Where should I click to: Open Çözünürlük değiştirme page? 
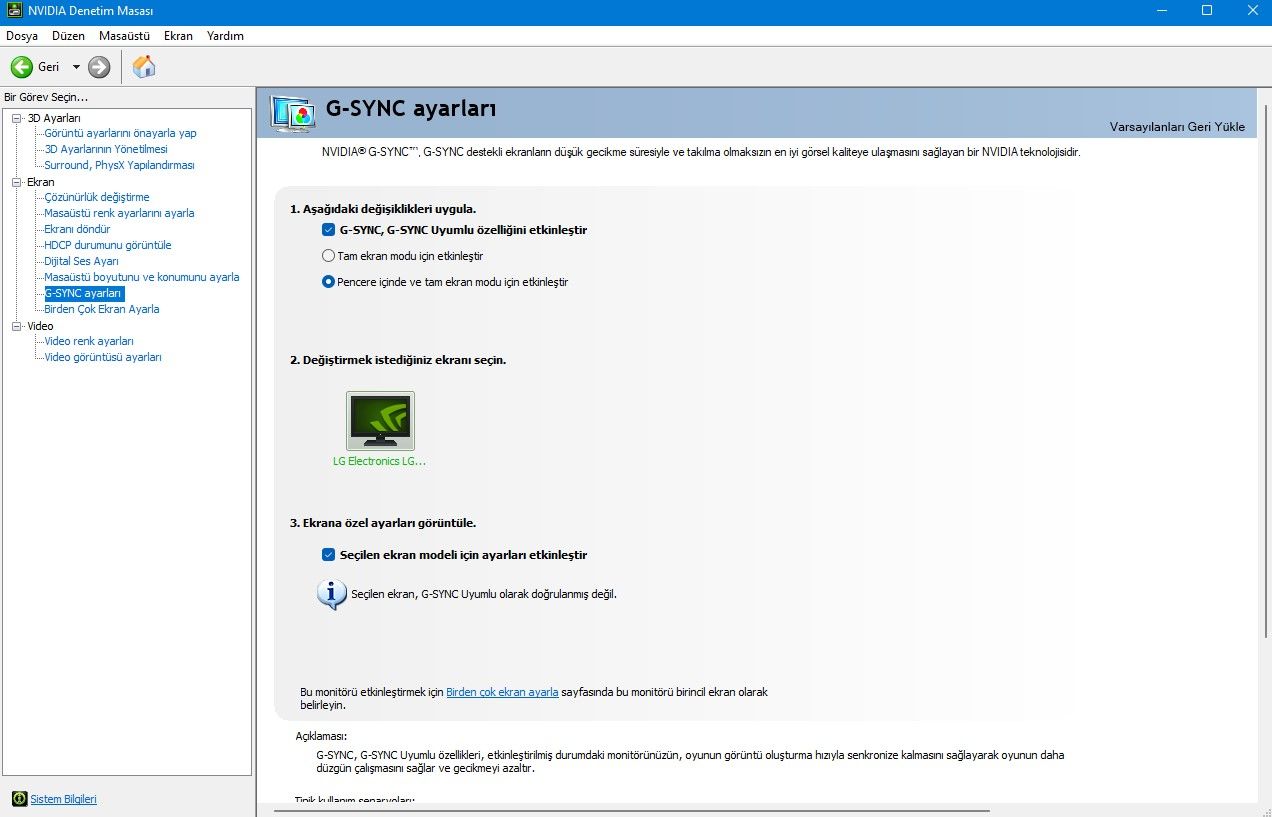coord(97,197)
